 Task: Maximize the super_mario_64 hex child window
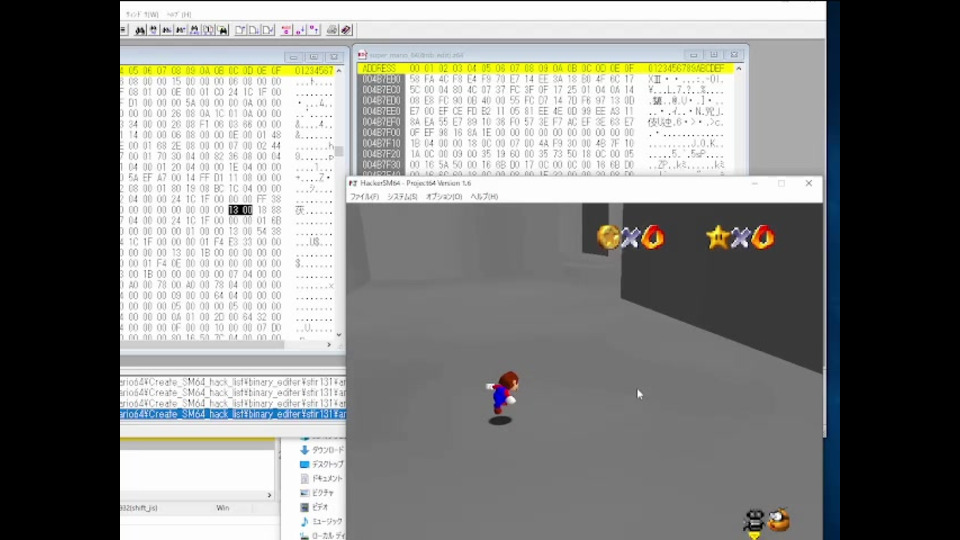click(x=714, y=55)
